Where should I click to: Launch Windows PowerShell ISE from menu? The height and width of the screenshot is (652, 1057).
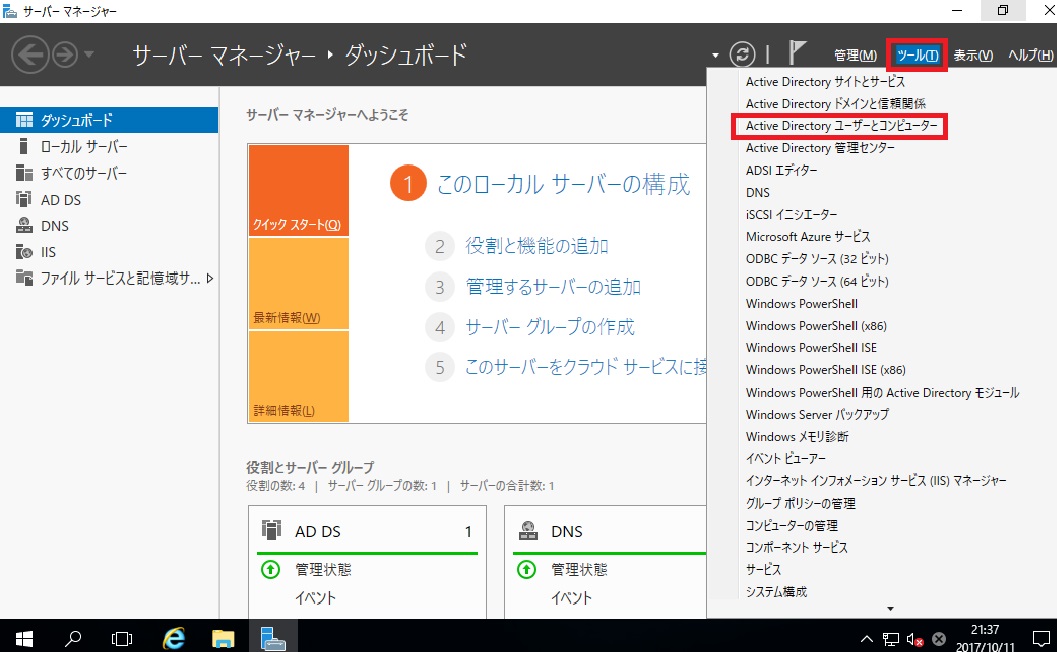811,348
